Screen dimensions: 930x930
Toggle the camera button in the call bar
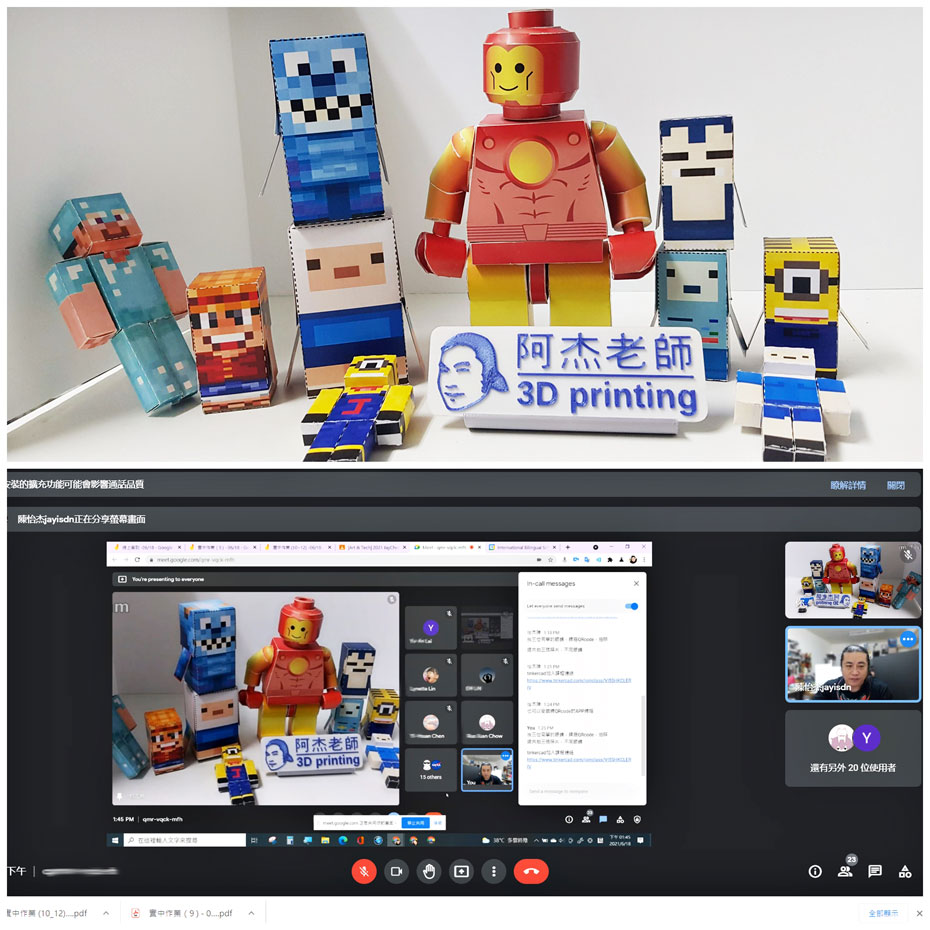[x=396, y=871]
